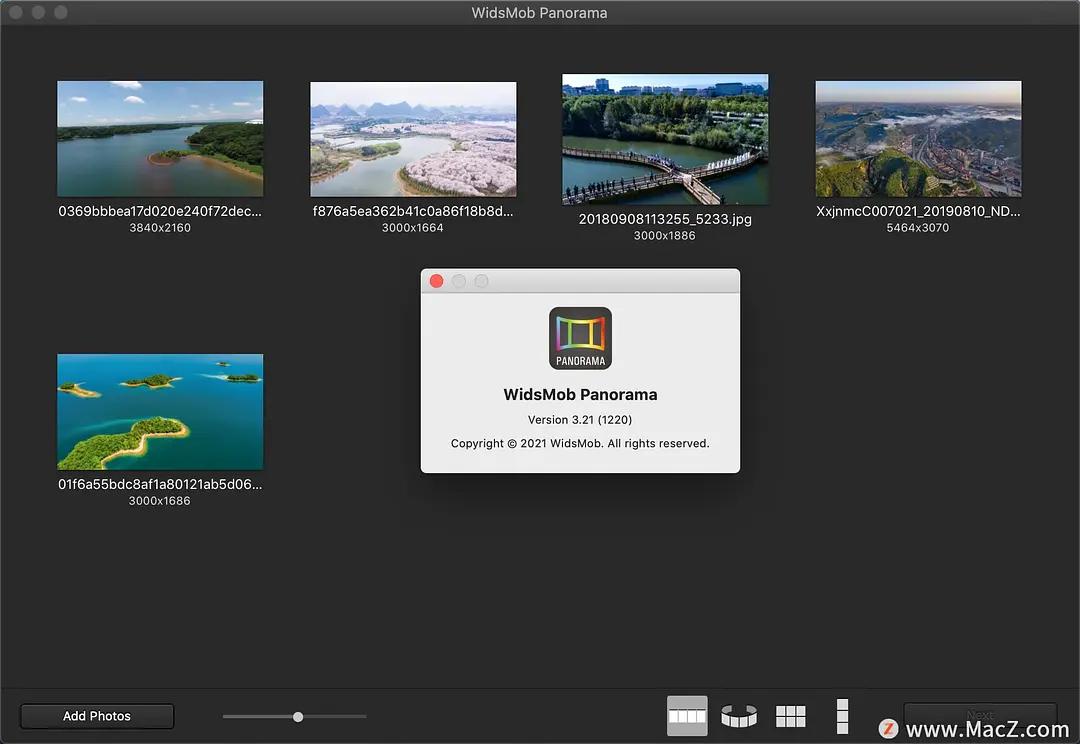Select the 360-degree panorama mode
The image size is (1080, 744).
tap(739, 716)
